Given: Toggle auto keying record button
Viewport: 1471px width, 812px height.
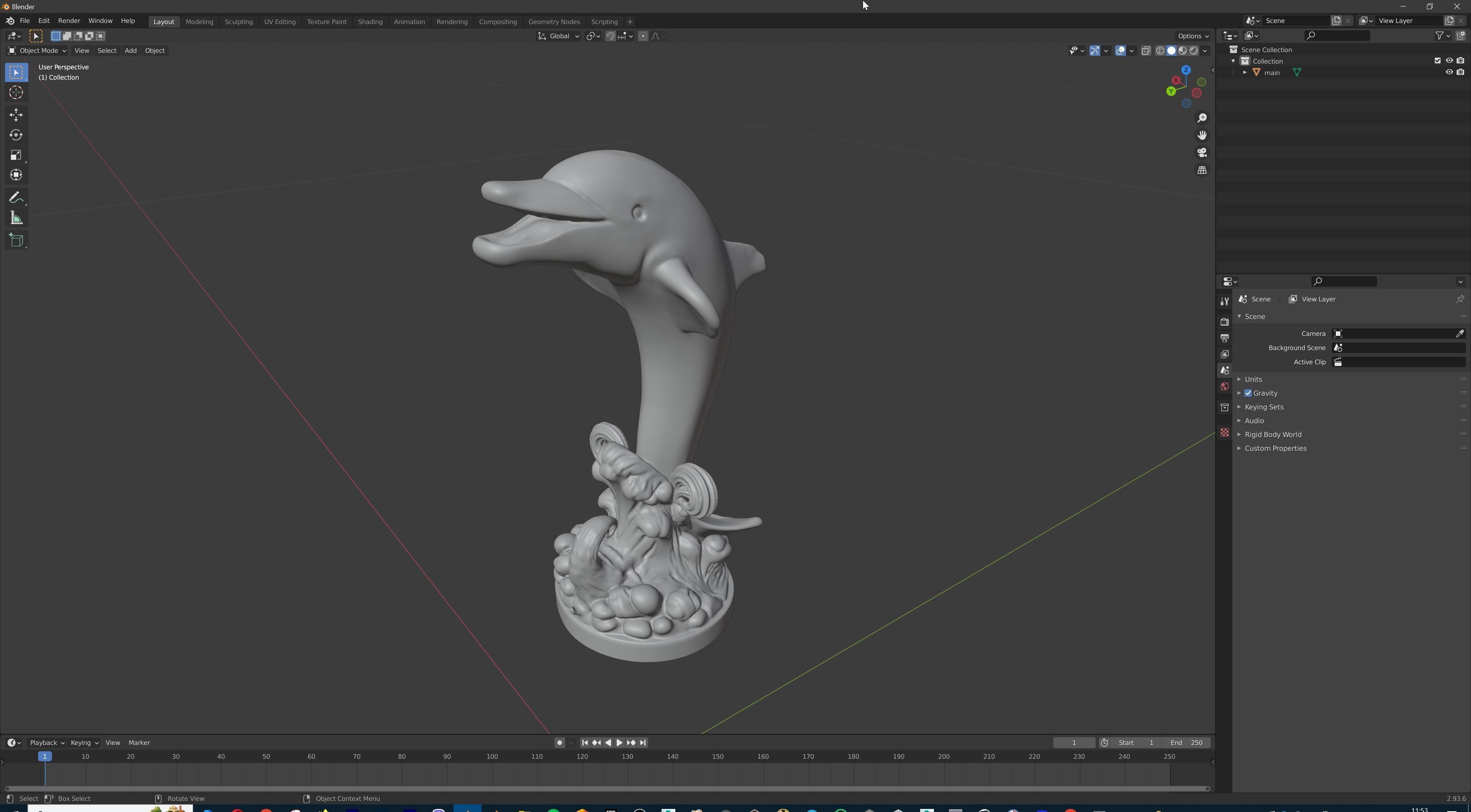Looking at the screenshot, I should pyautogui.click(x=560, y=742).
